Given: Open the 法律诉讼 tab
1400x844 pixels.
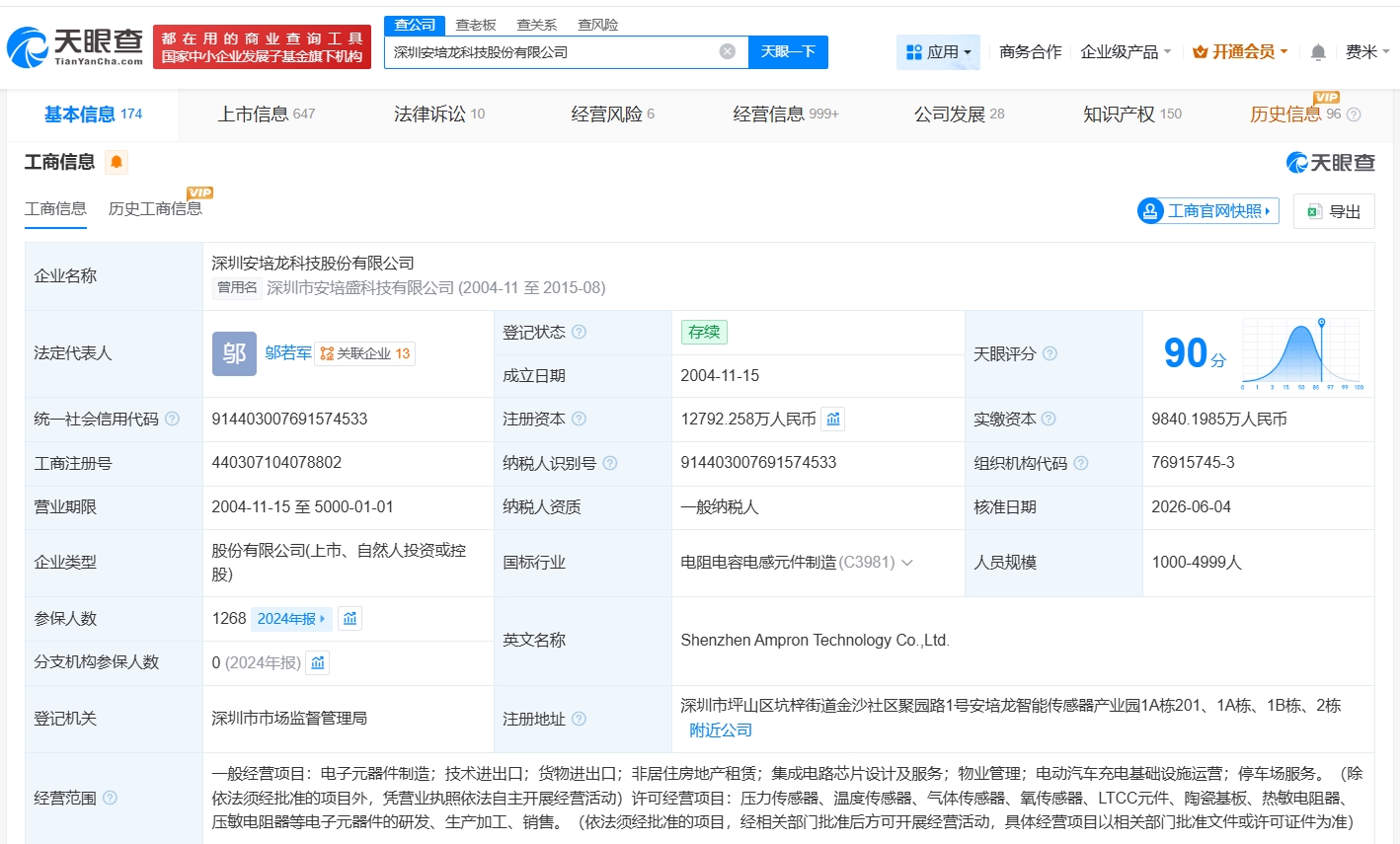Looking at the screenshot, I should (x=439, y=115).
